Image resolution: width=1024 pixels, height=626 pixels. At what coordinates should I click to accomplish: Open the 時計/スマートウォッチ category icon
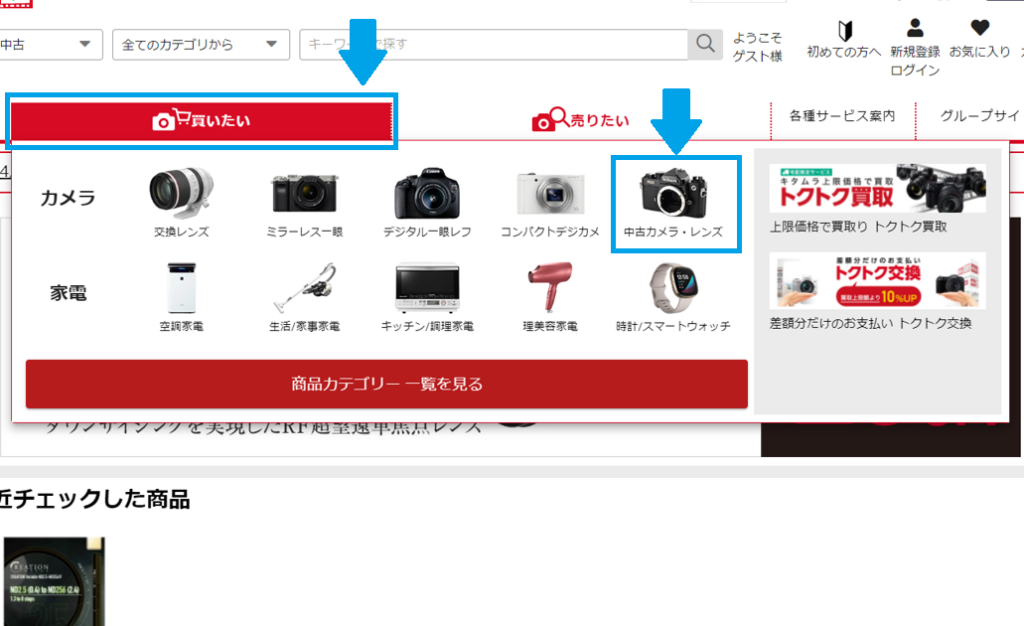(x=673, y=289)
